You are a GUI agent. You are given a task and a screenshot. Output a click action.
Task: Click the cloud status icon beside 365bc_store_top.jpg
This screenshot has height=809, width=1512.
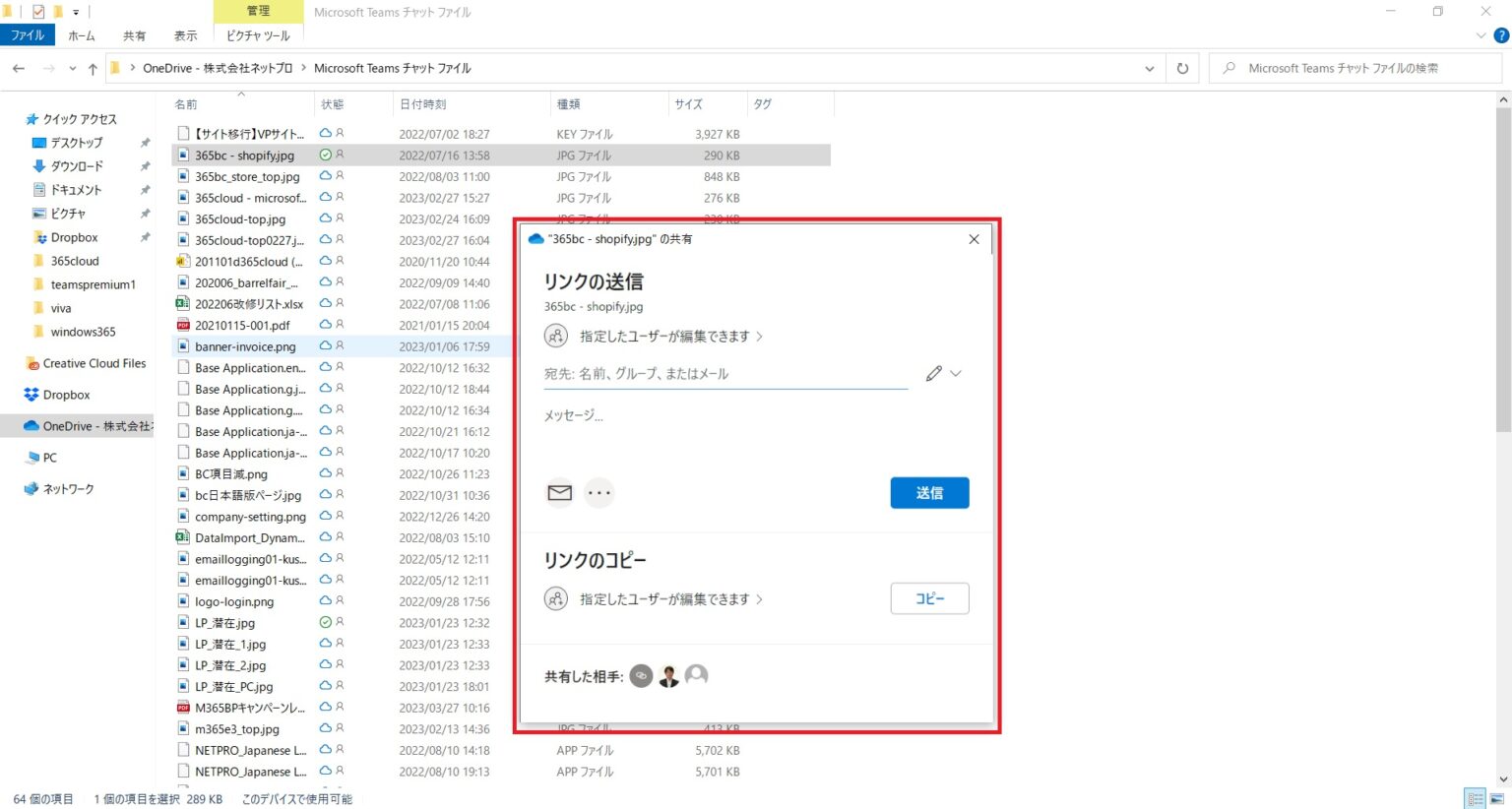coord(325,176)
